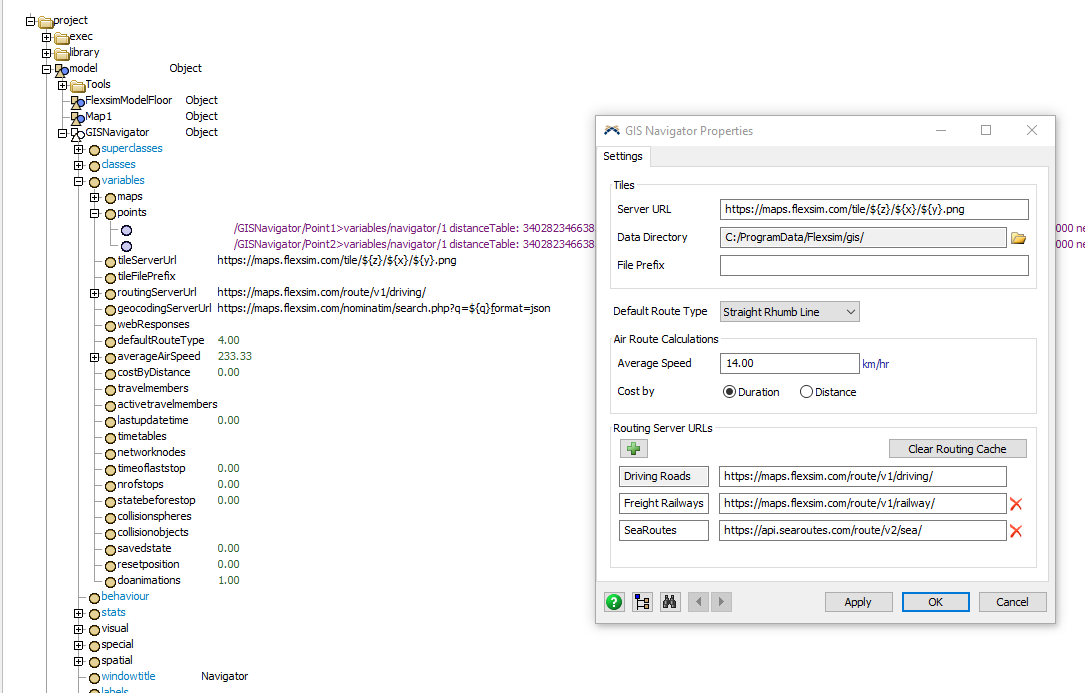1085x693 pixels.
Task: Remove the SeaRoutes routing server entry
Action: point(1016,531)
